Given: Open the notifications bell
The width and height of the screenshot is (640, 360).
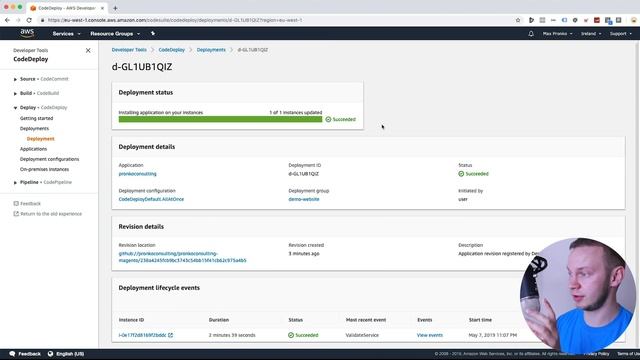Looking at the screenshot, I should pyautogui.click(x=531, y=34).
